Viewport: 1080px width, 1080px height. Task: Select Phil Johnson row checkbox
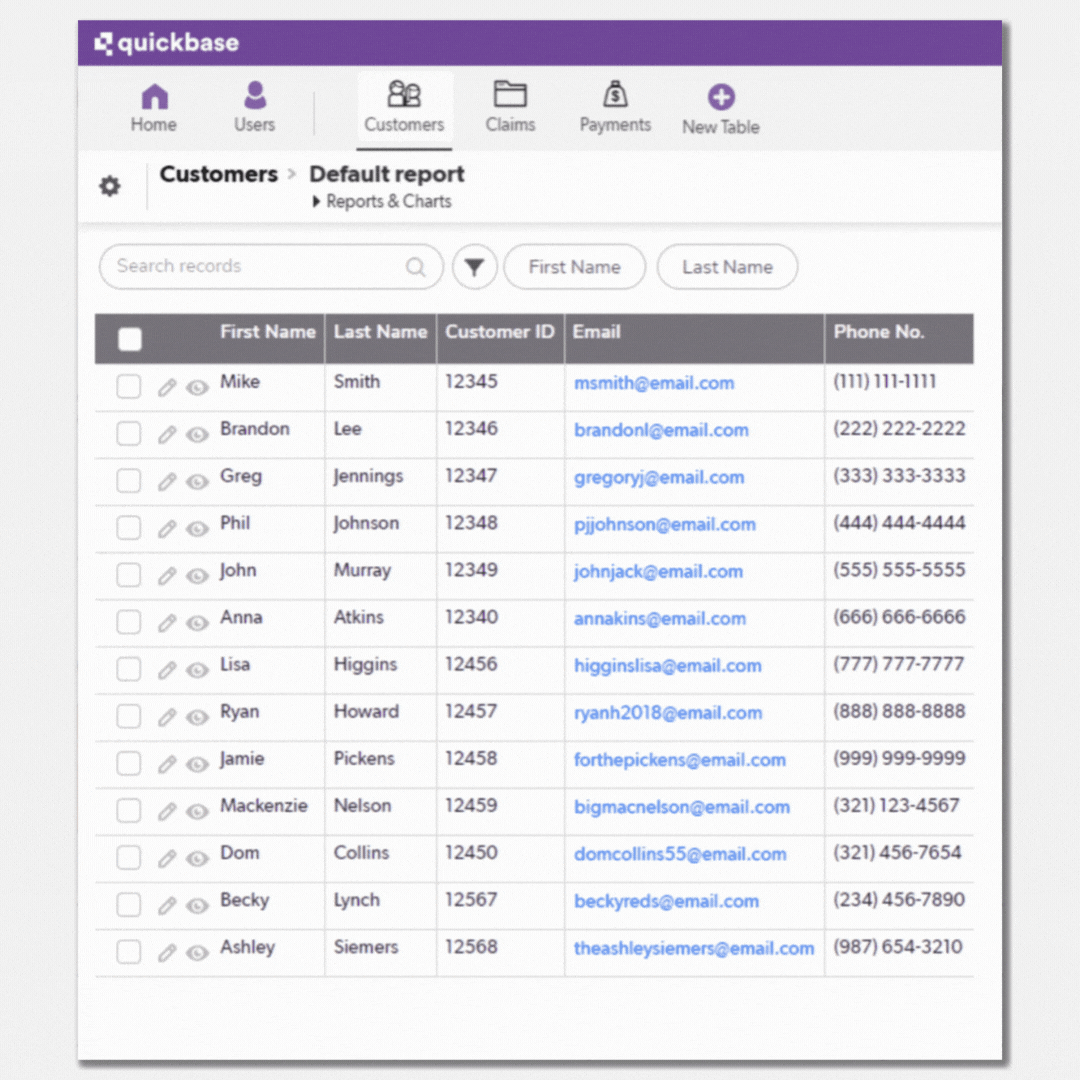pos(129,528)
